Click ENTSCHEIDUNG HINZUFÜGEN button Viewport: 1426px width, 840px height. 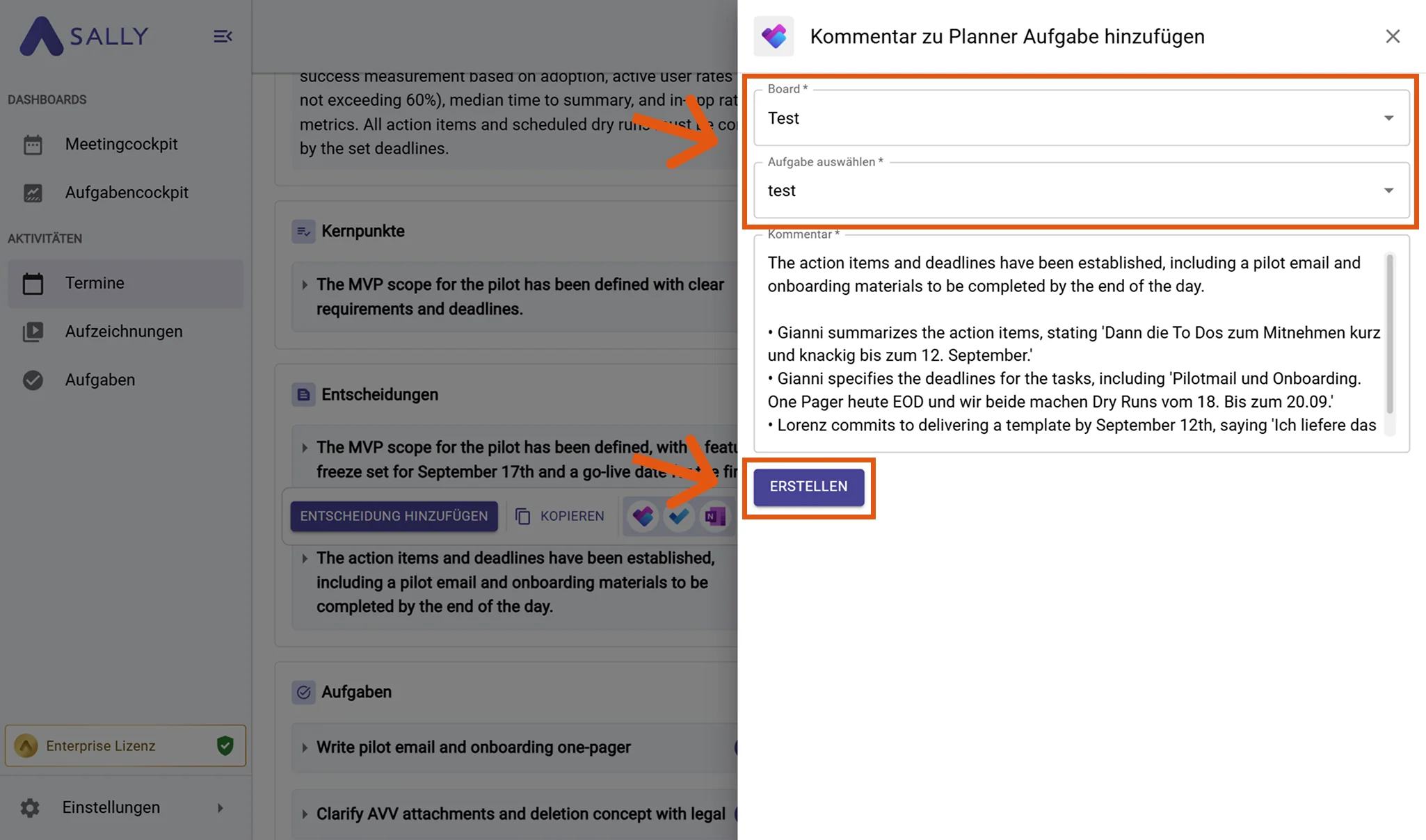(x=394, y=516)
